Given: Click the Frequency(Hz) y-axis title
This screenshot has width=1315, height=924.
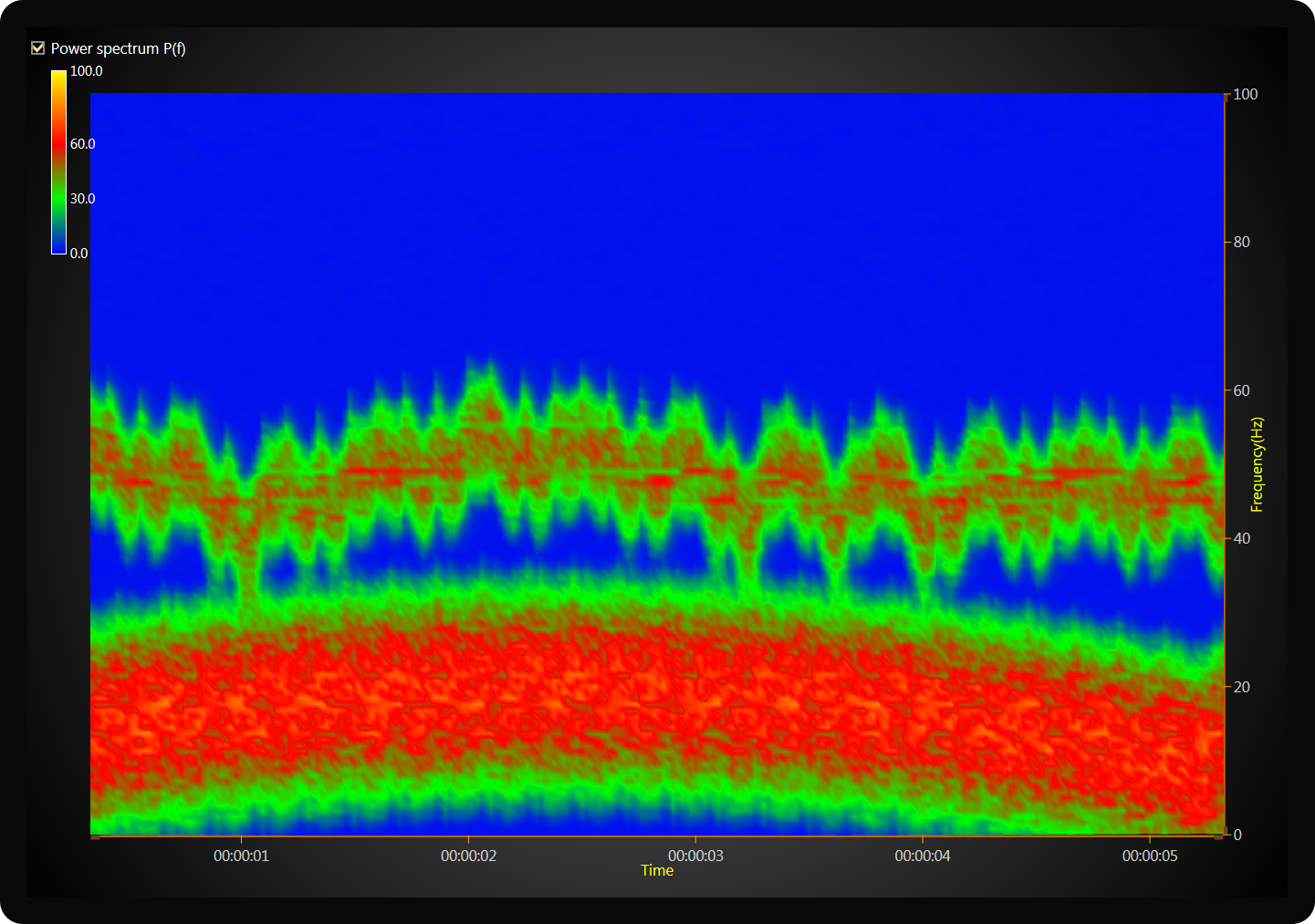Looking at the screenshot, I should (x=1257, y=464).
